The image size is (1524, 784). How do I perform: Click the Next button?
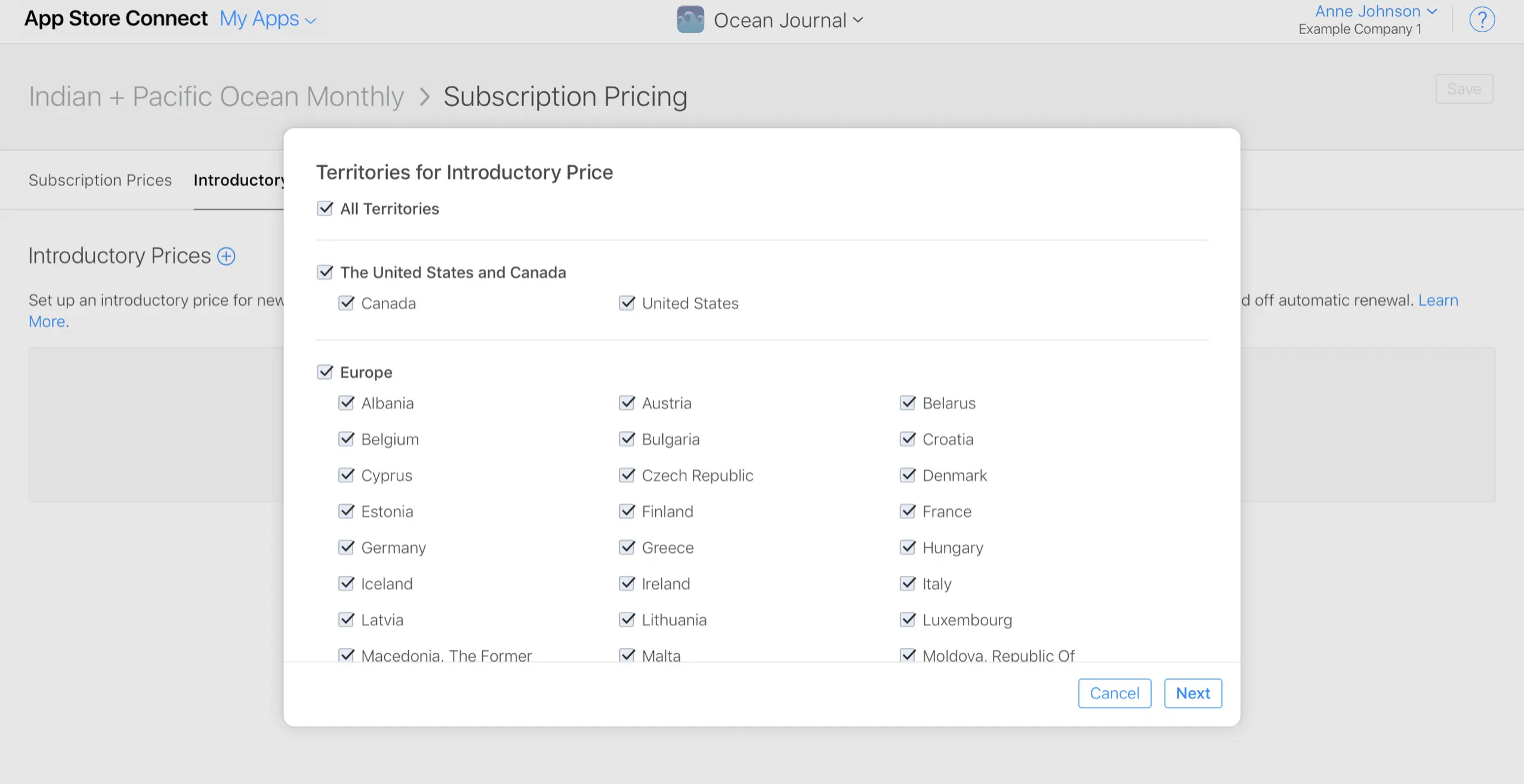[x=1192, y=693]
